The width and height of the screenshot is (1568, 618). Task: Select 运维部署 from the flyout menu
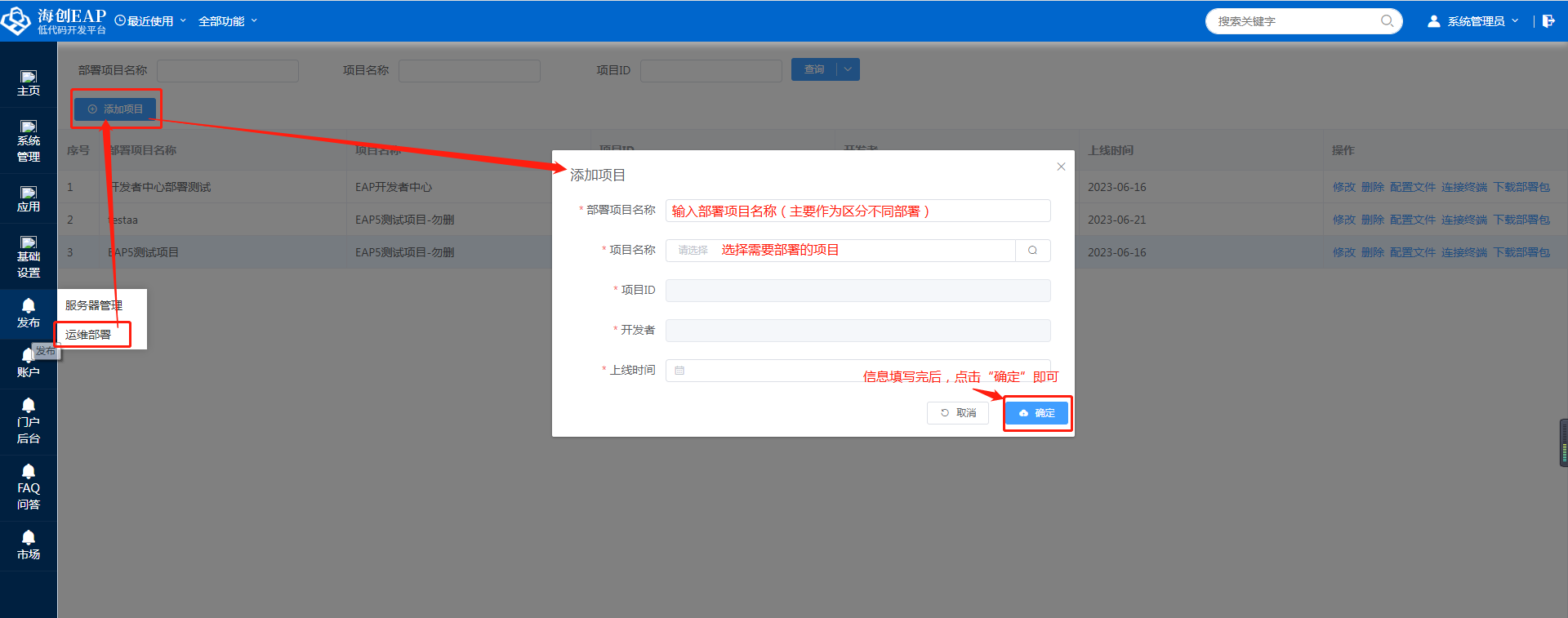click(88, 335)
